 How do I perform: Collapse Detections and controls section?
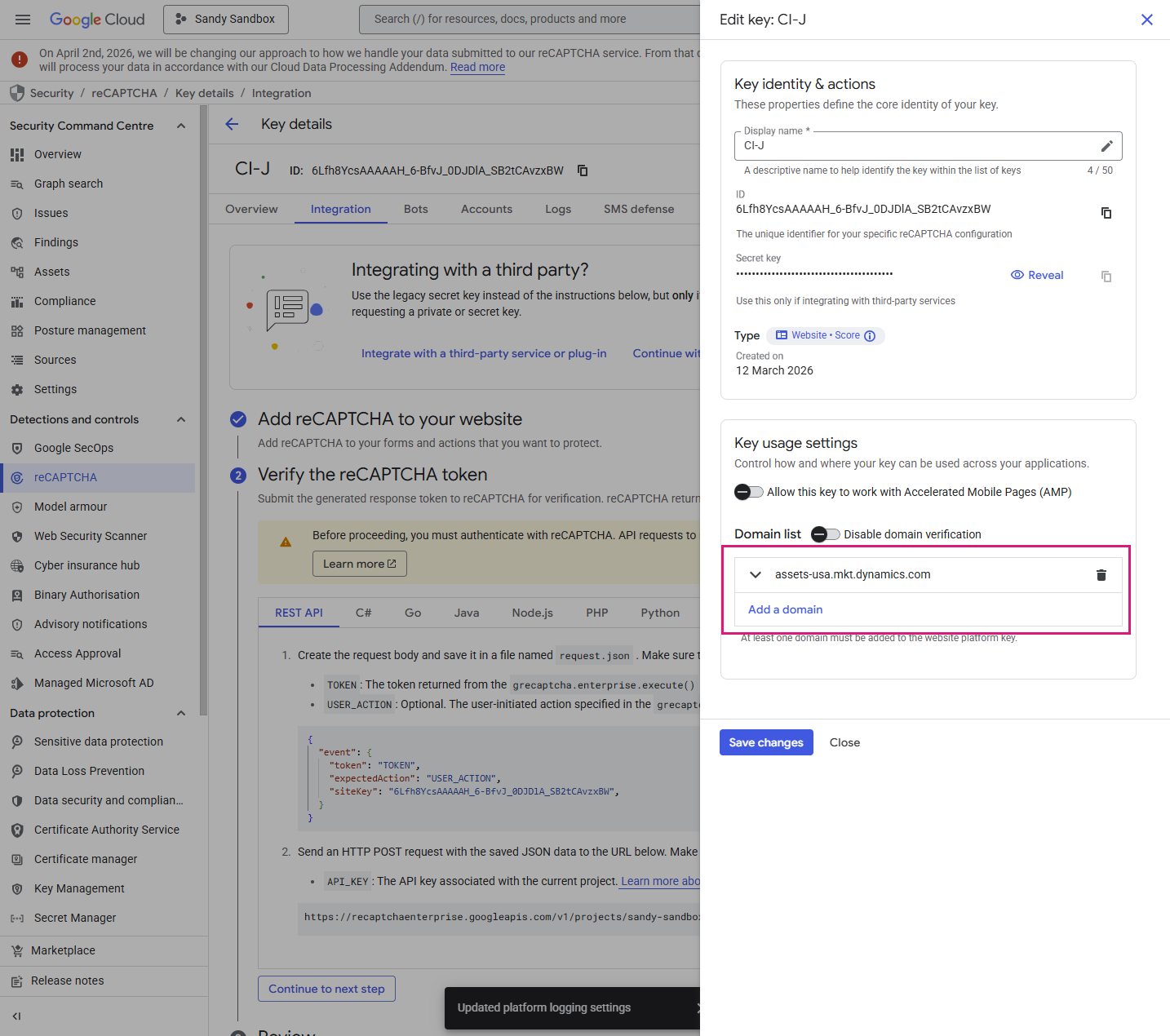click(181, 419)
